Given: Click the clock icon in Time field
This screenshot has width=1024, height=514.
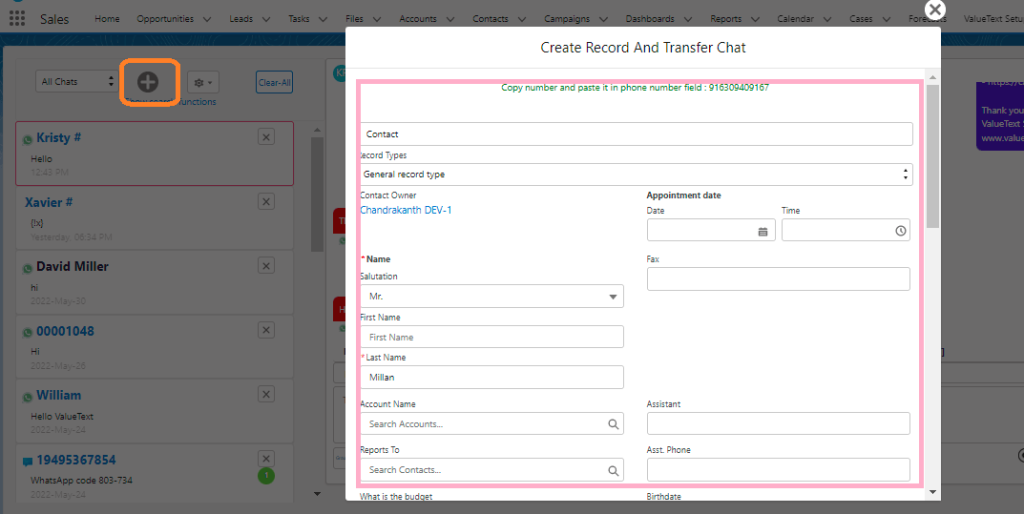Looking at the screenshot, I should 901,231.
